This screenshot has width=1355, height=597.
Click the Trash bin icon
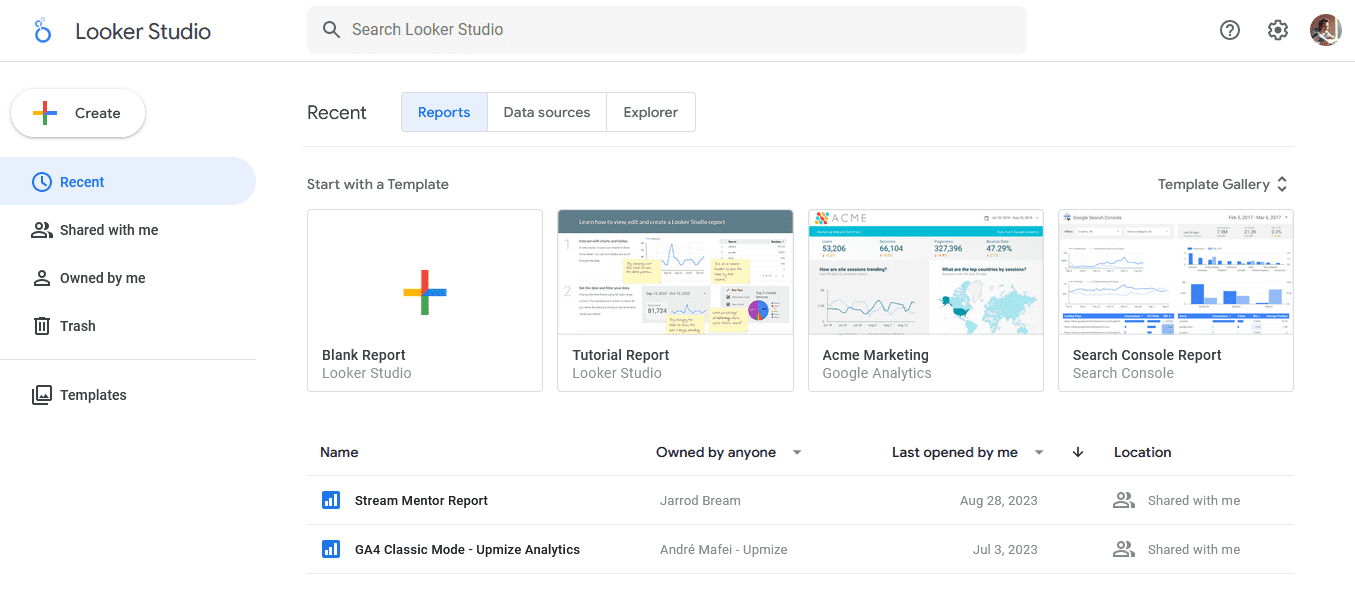coord(42,326)
